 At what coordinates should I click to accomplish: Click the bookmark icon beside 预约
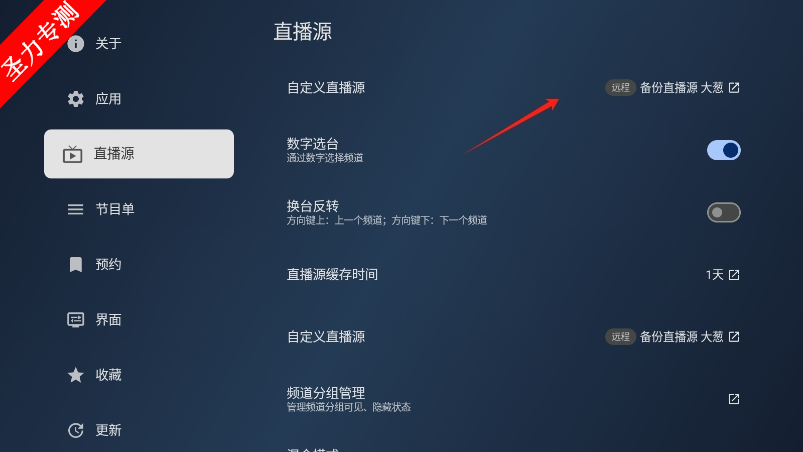click(76, 265)
